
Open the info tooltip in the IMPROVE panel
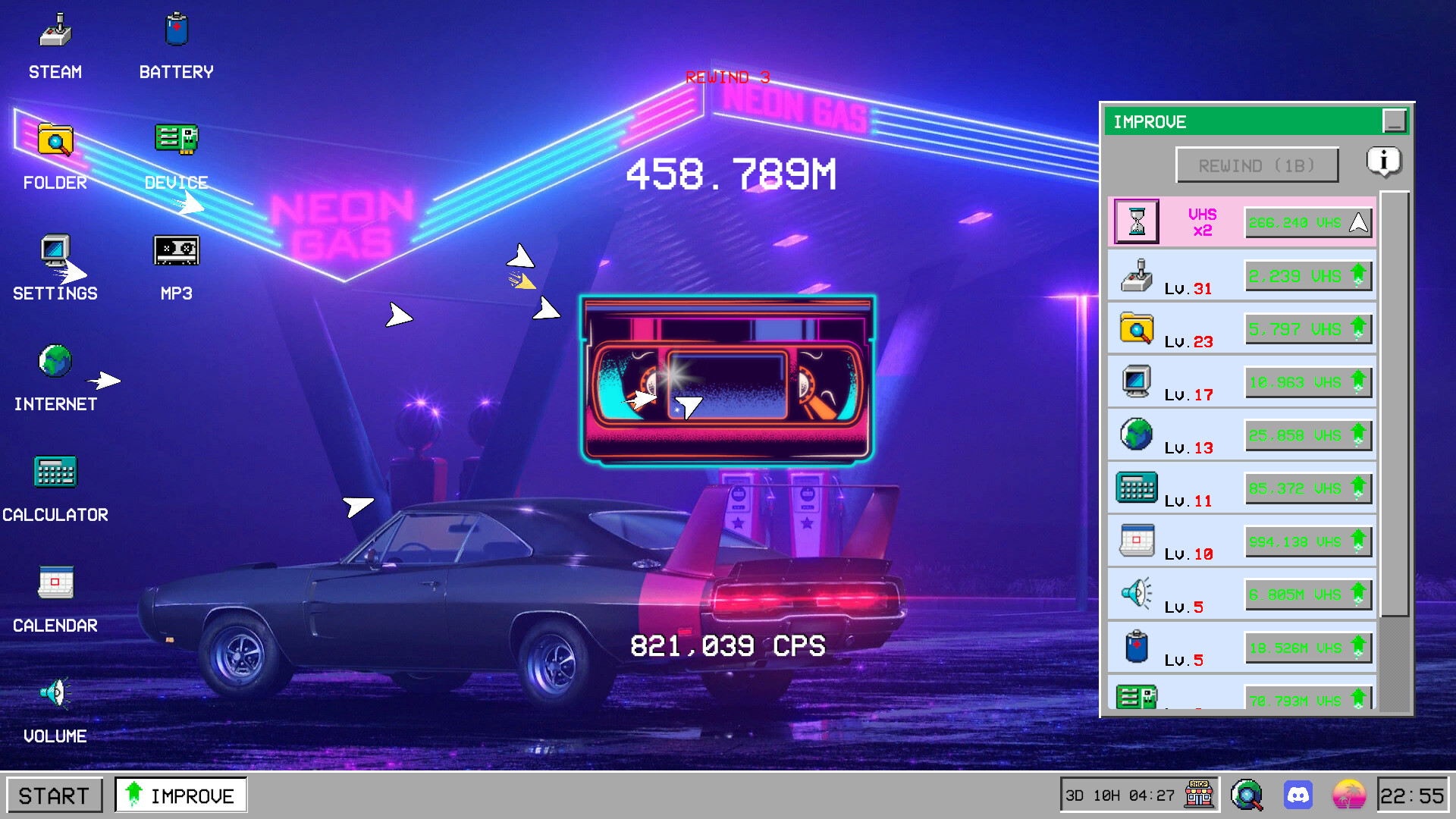[x=1385, y=160]
